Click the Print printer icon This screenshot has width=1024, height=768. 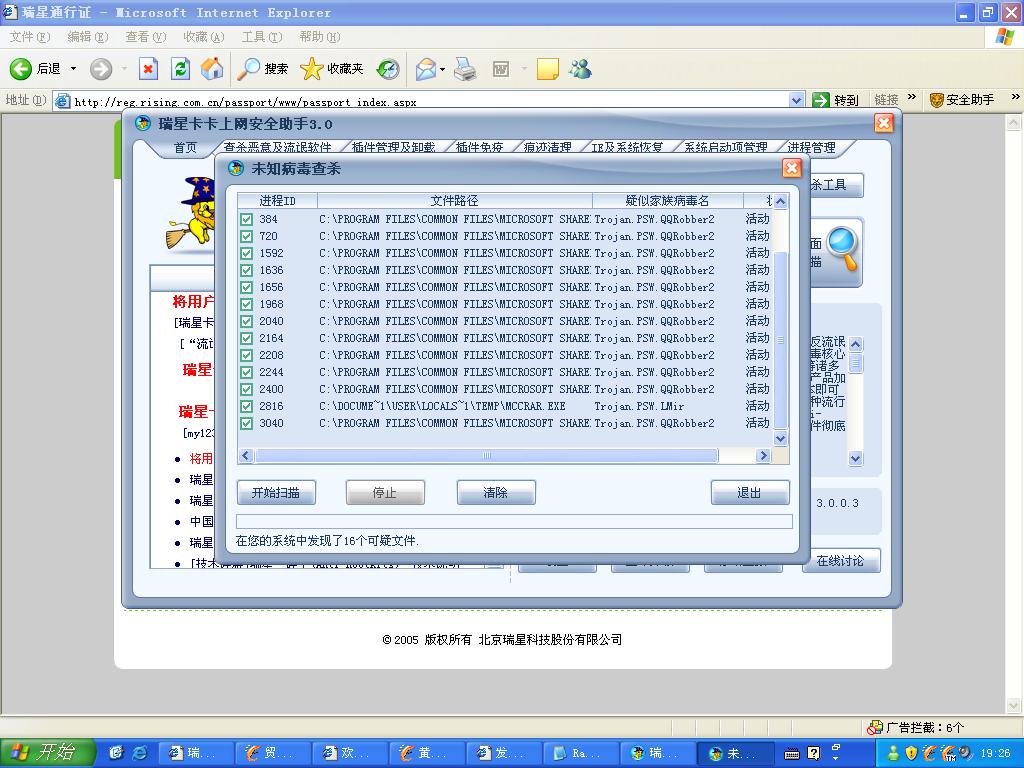pos(465,69)
